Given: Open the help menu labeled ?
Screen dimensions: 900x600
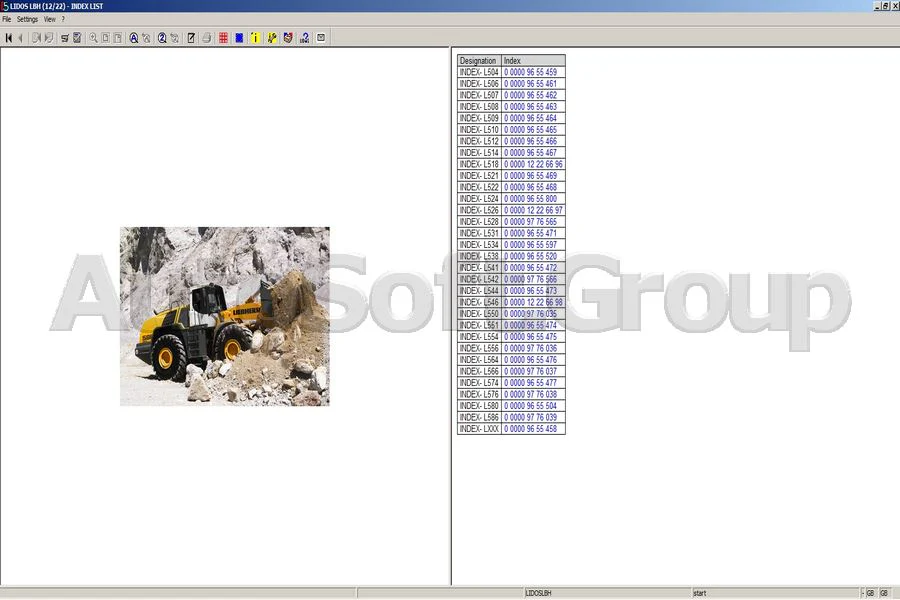Looking at the screenshot, I should point(62,18).
